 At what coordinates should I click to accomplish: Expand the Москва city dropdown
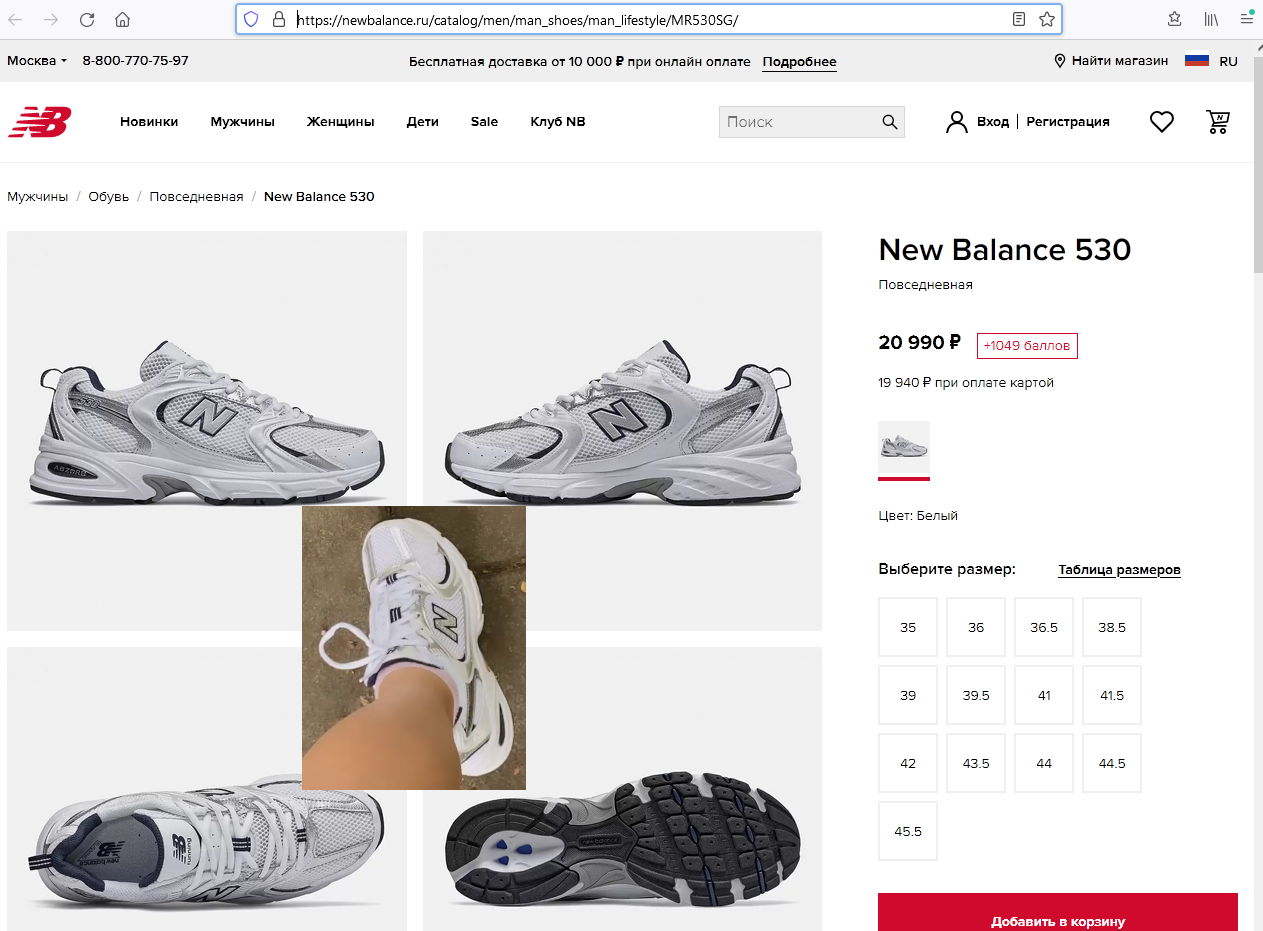point(37,61)
